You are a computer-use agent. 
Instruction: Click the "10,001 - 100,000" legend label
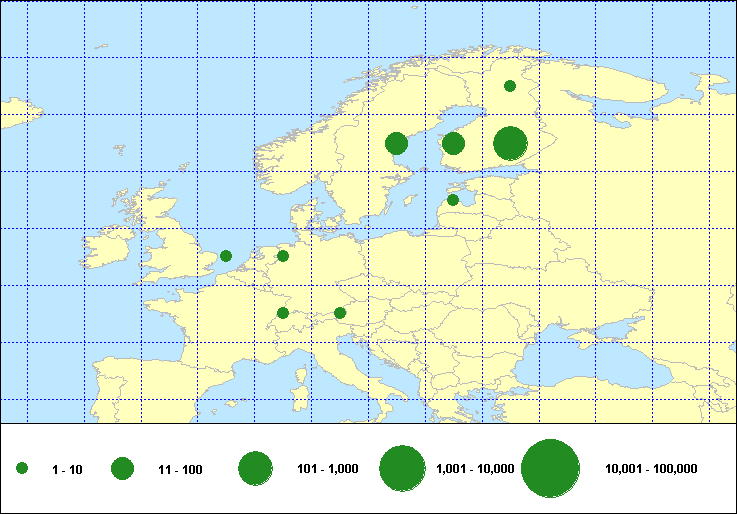pos(651,469)
